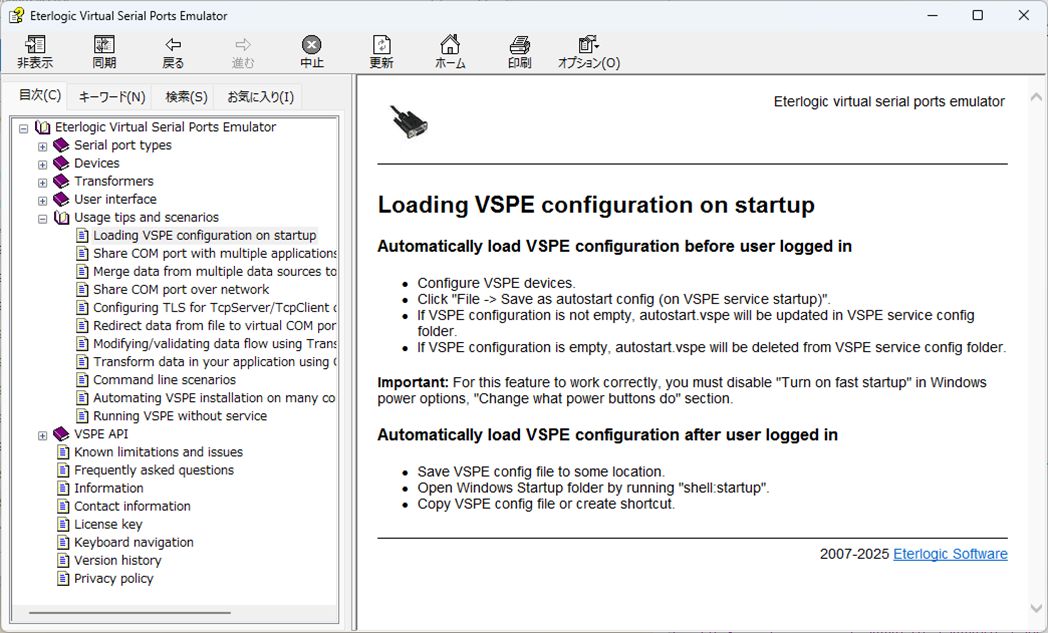Collapse the Usage tips and scenarios node
Viewport: 1048px width, 633px height.
[43, 218]
